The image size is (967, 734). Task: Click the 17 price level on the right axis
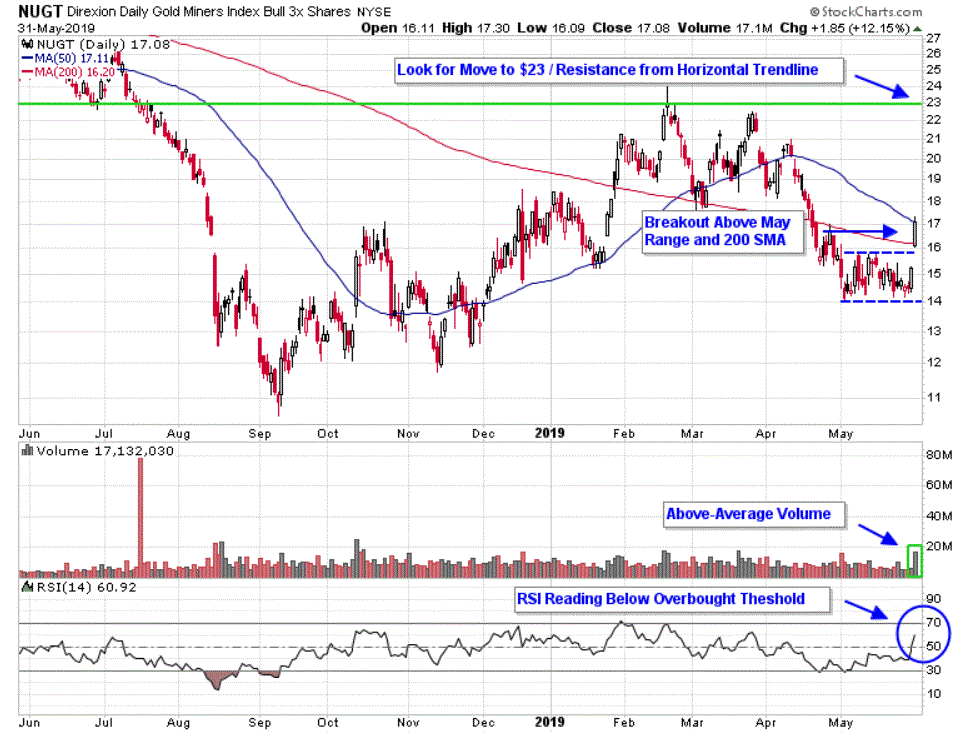click(934, 223)
